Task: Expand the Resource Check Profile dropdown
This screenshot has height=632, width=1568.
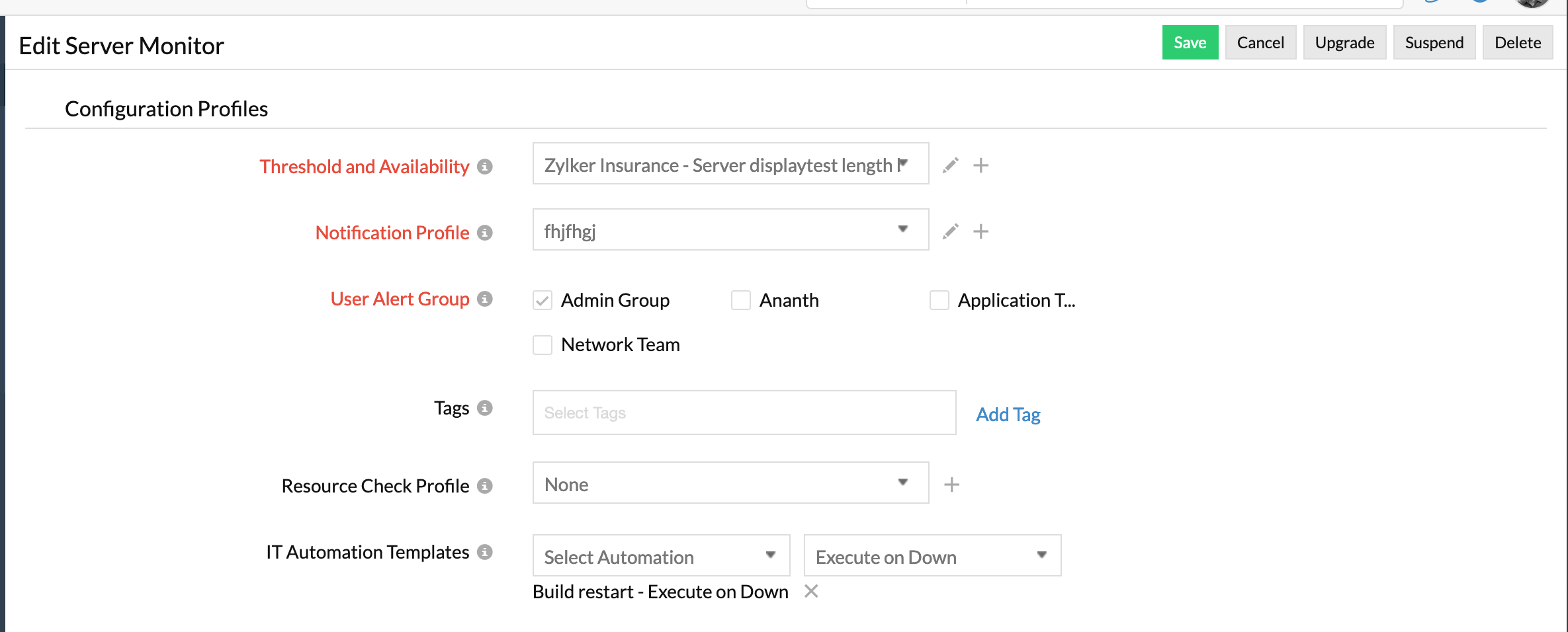Action: click(730, 483)
